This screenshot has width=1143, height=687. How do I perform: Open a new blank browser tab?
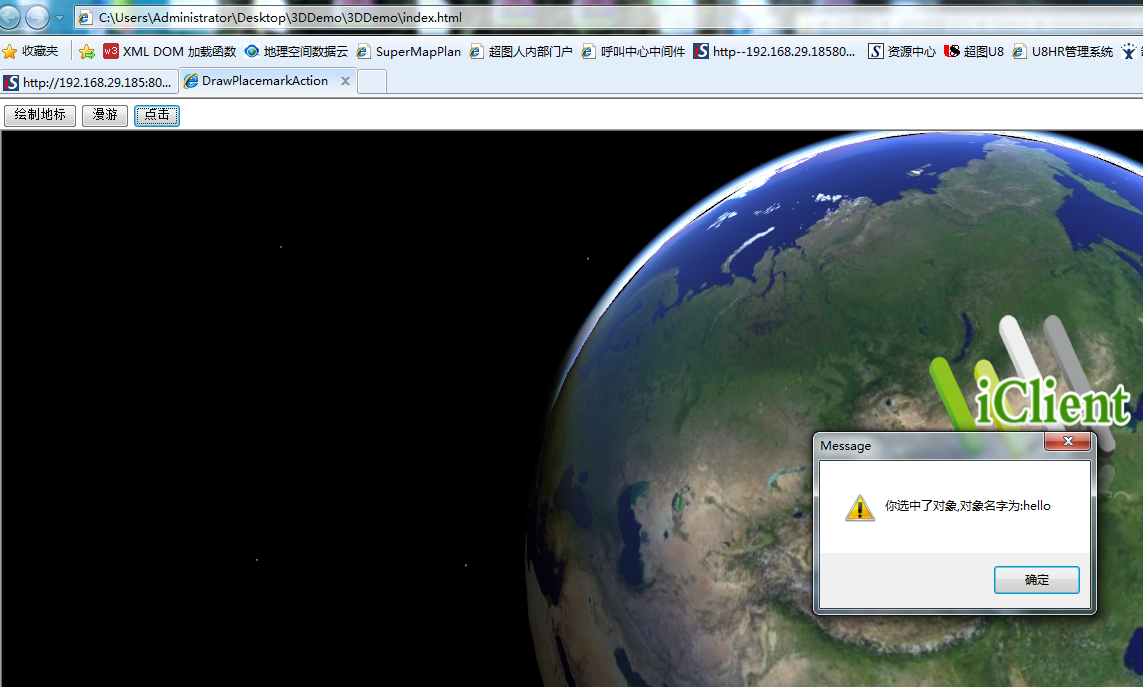pyautogui.click(x=372, y=82)
